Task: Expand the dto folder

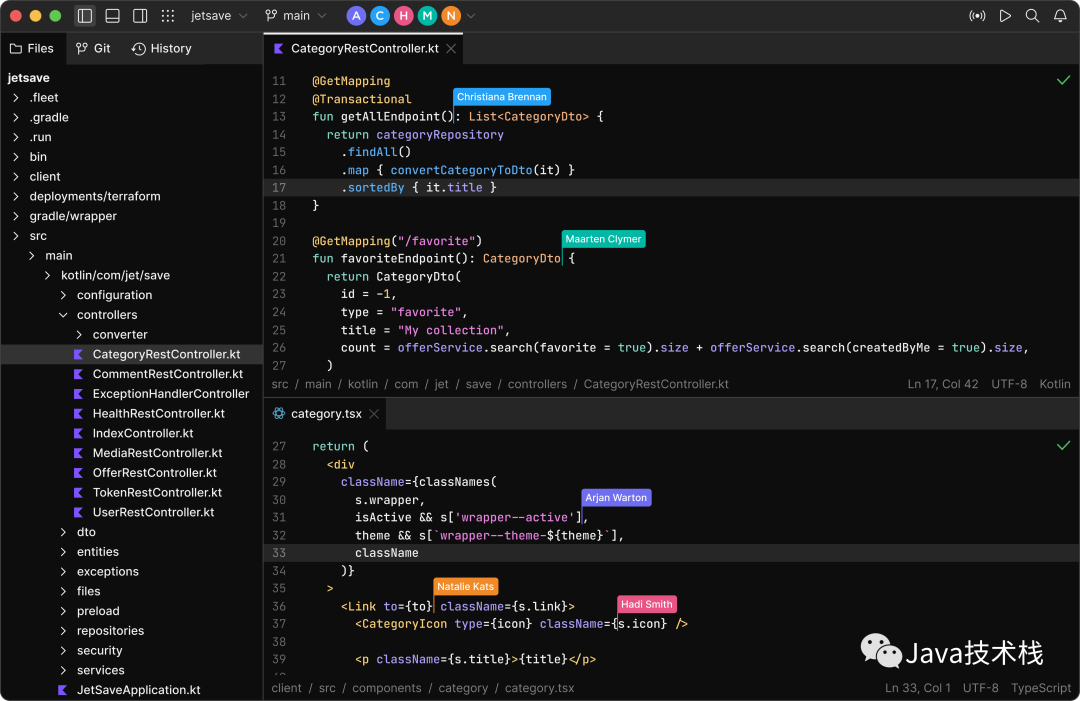Action: pos(63,532)
